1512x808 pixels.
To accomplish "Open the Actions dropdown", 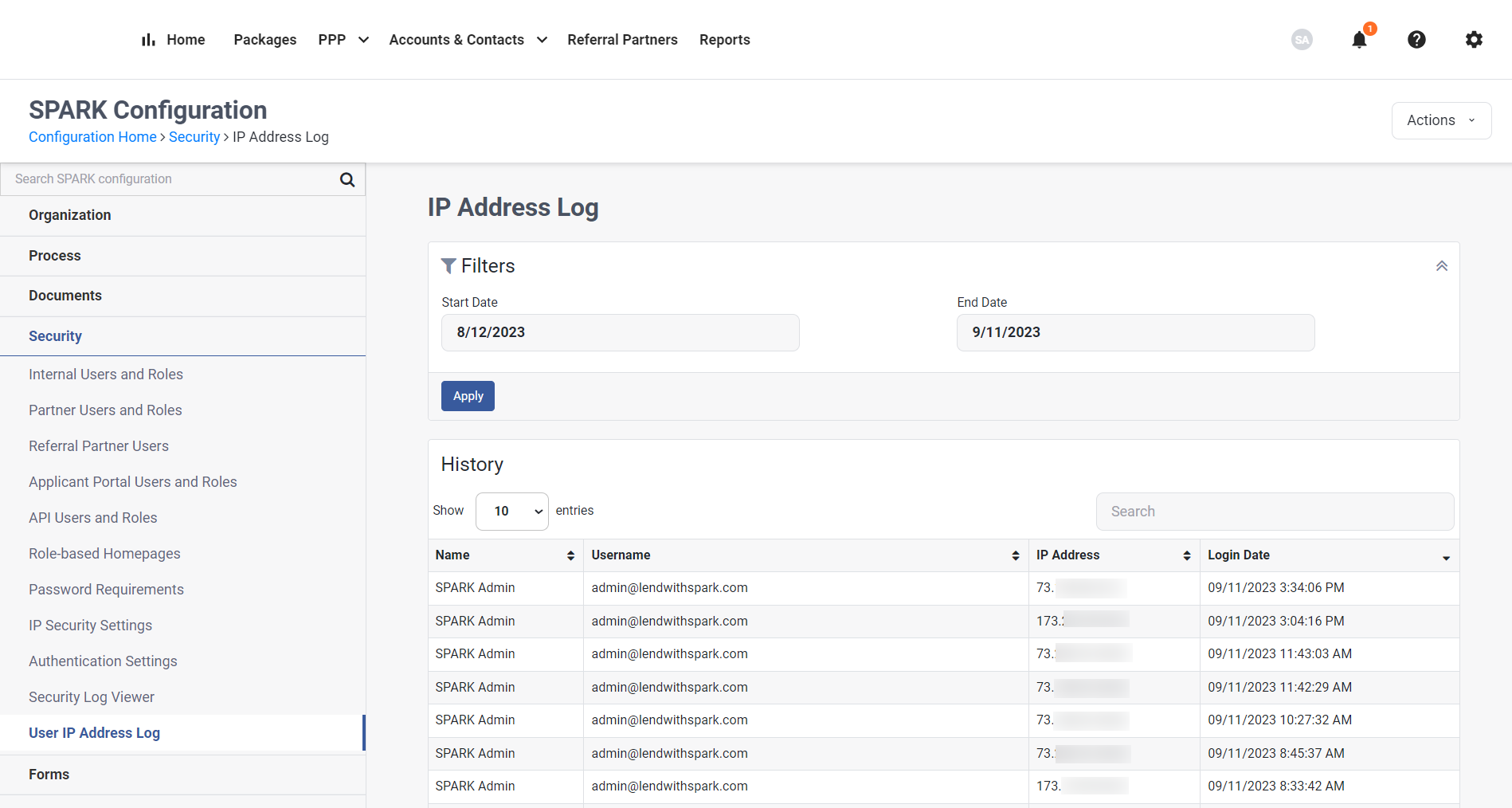I will click(1441, 120).
